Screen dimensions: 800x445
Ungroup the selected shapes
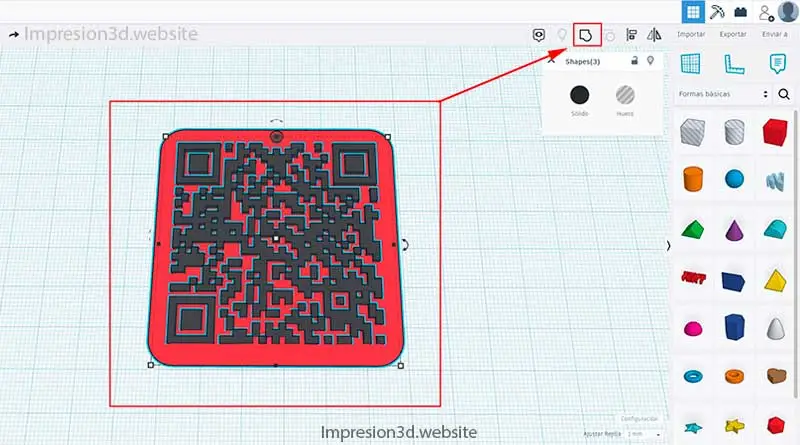click(x=610, y=36)
